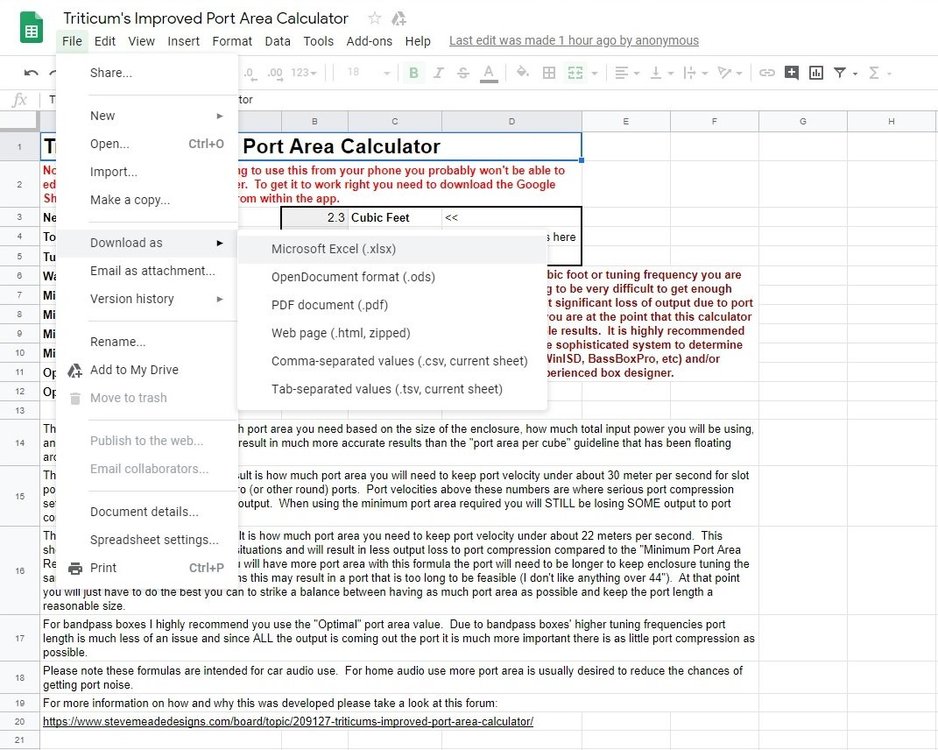Click the insert link icon
Image resolution: width=938 pixels, height=750 pixels.
point(767,73)
